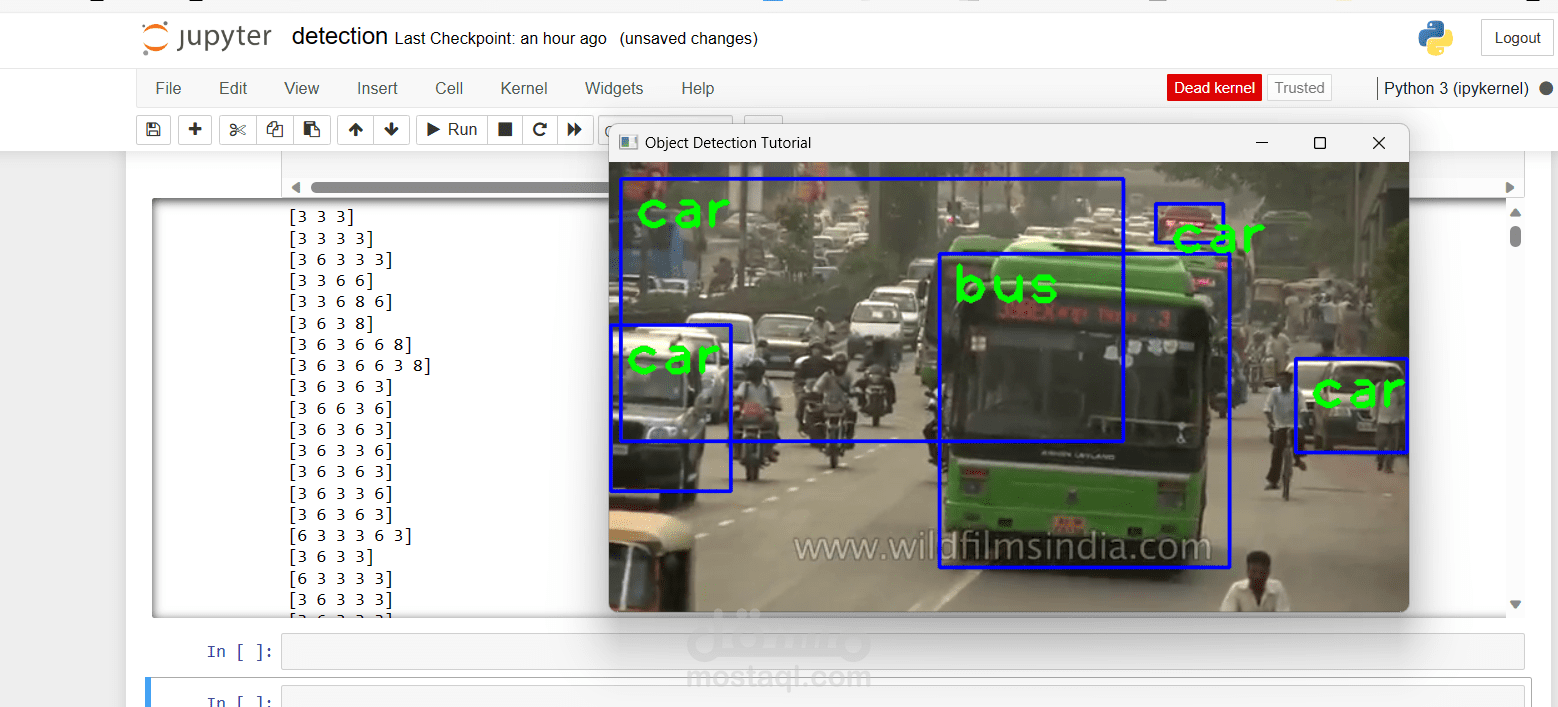This screenshot has height=707, width=1558.
Task: Open the View menu
Action: pyautogui.click(x=301, y=88)
